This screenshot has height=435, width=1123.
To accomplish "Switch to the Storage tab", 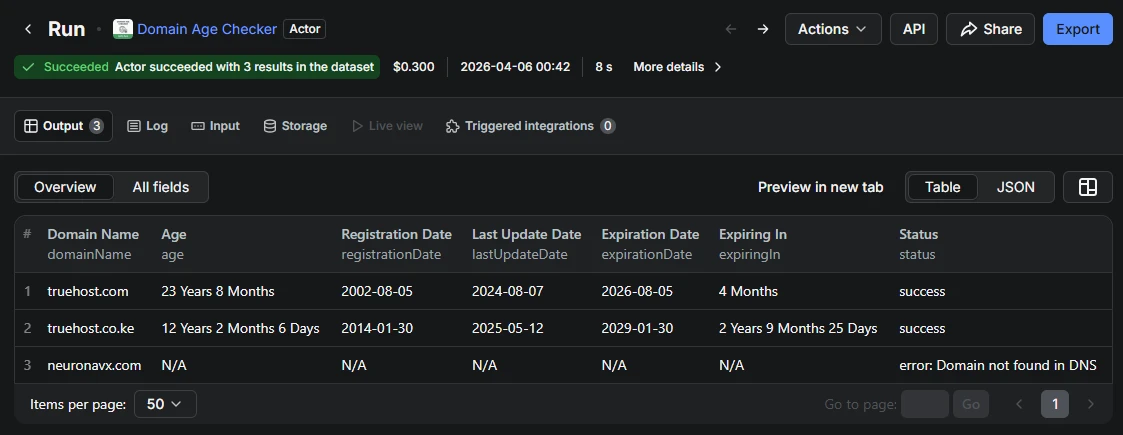I will [295, 126].
